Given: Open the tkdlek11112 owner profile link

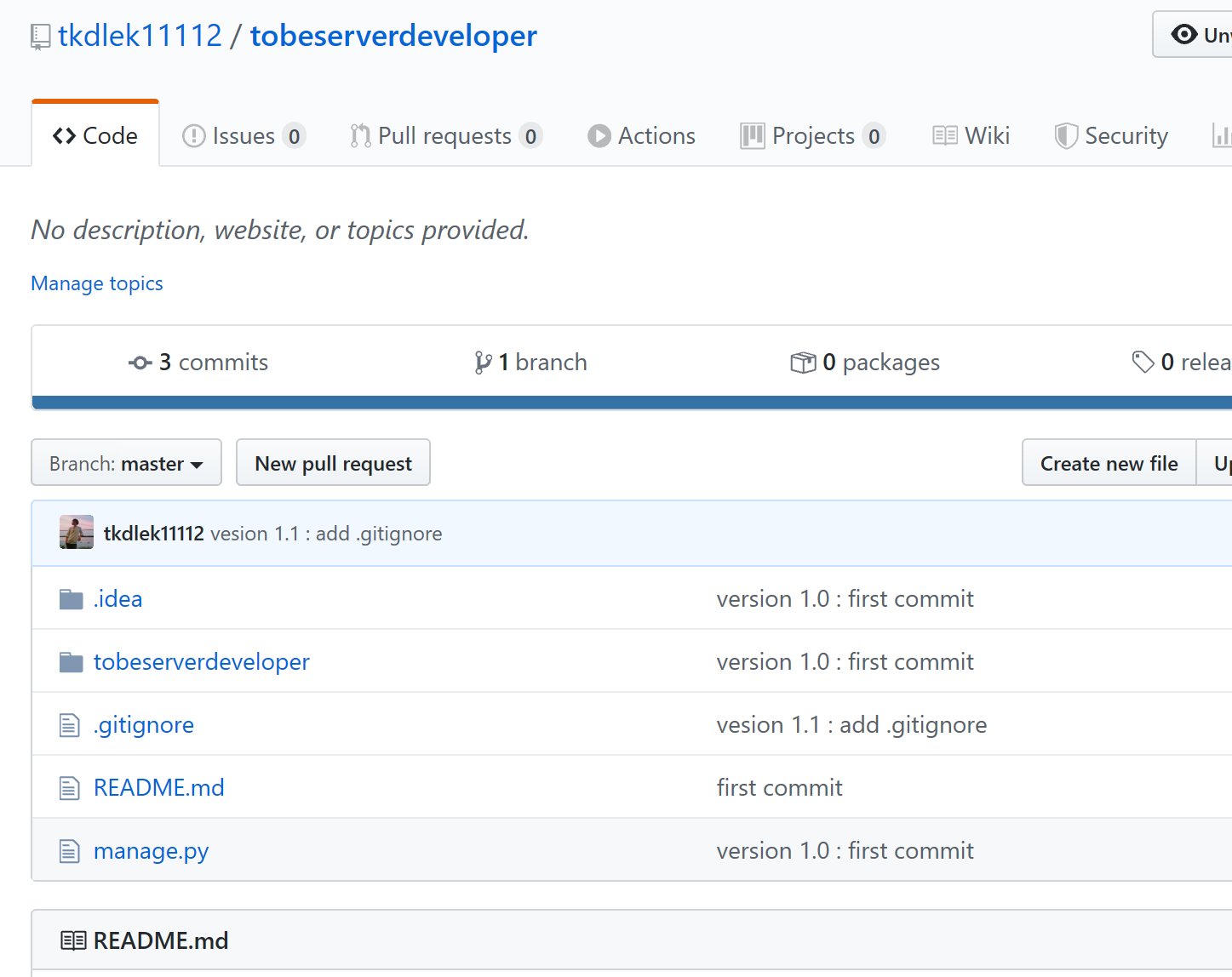Looking at the screenshot, I should pos(140,36).
